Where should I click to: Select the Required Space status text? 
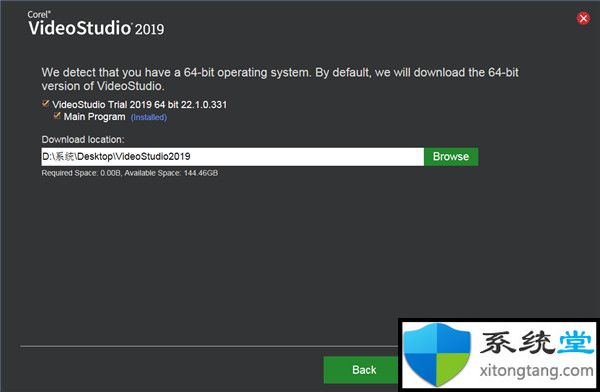coord(130,173)
